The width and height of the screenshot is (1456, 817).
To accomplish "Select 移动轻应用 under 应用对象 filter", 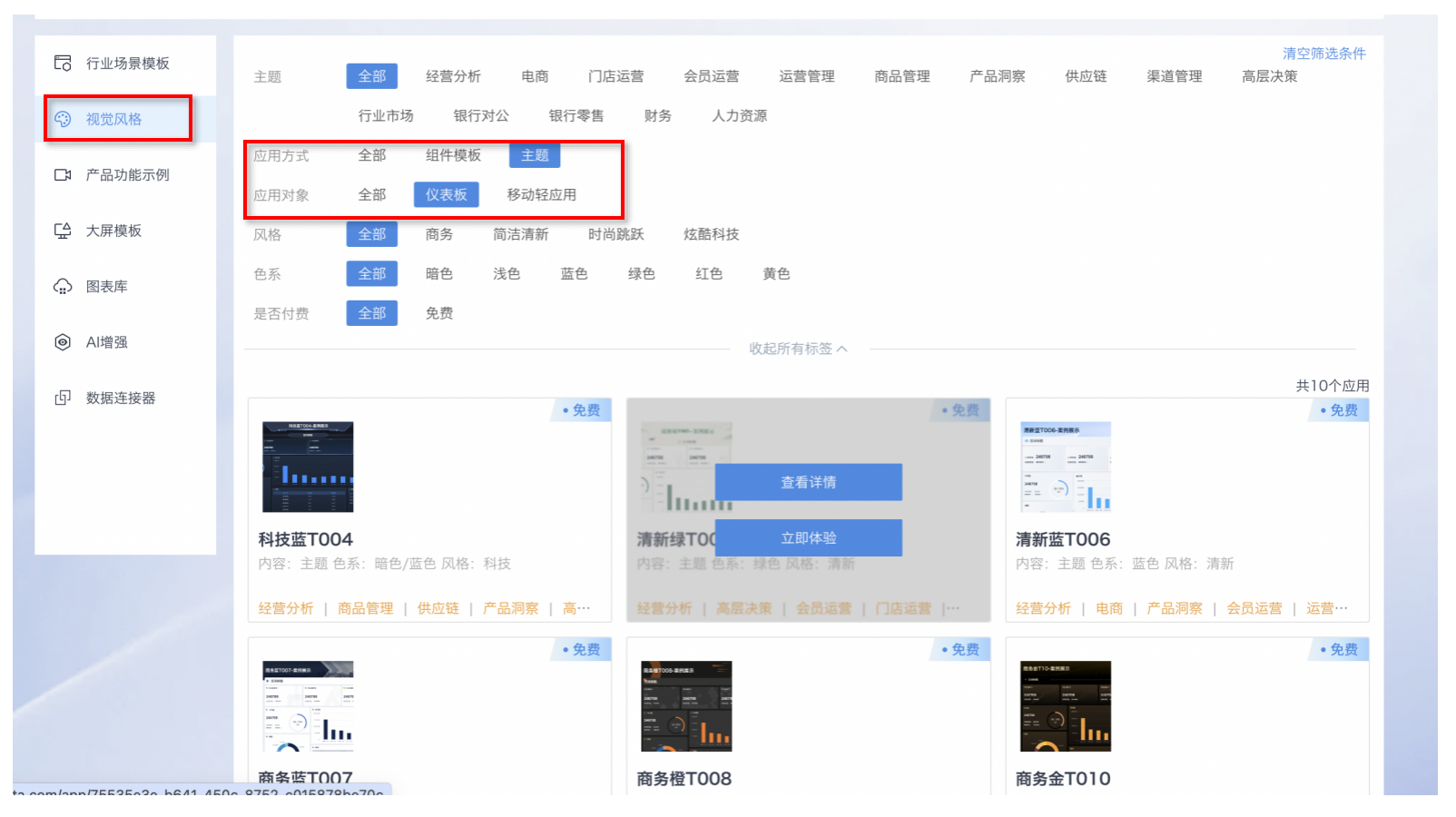I will click(541, 195).
